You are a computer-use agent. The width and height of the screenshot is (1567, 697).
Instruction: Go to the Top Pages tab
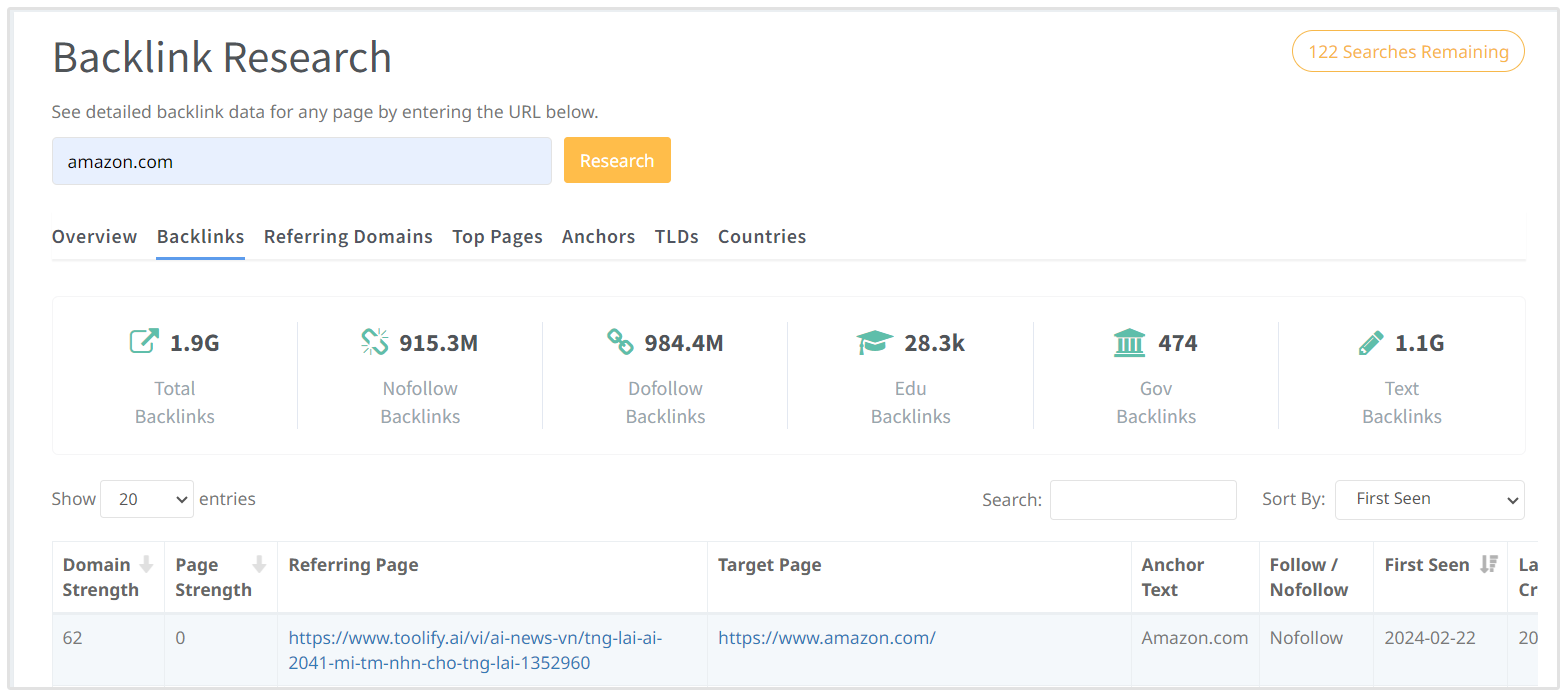pyautogui.click(x=497, y=237)
